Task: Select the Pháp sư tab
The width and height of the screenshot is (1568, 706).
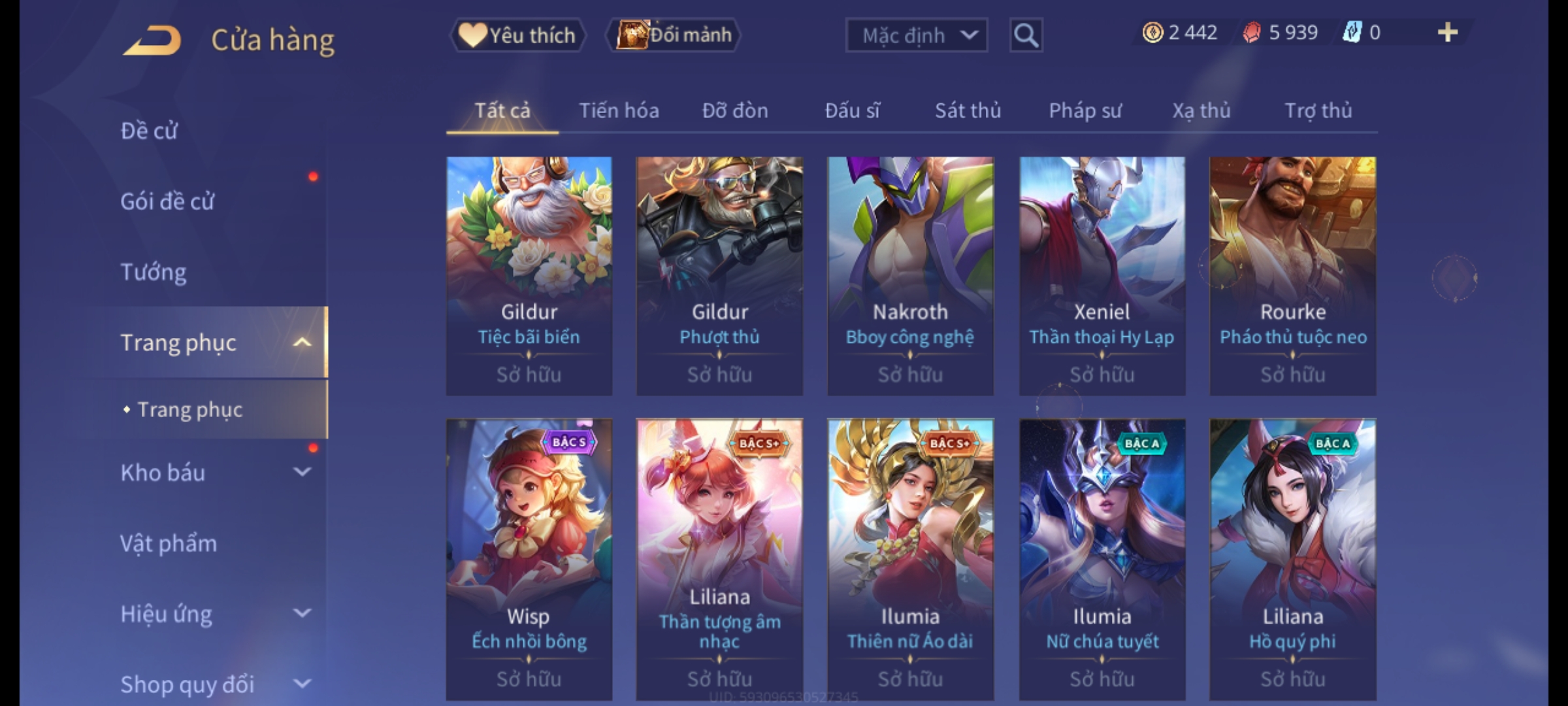Action: [x=1085, y=111]
